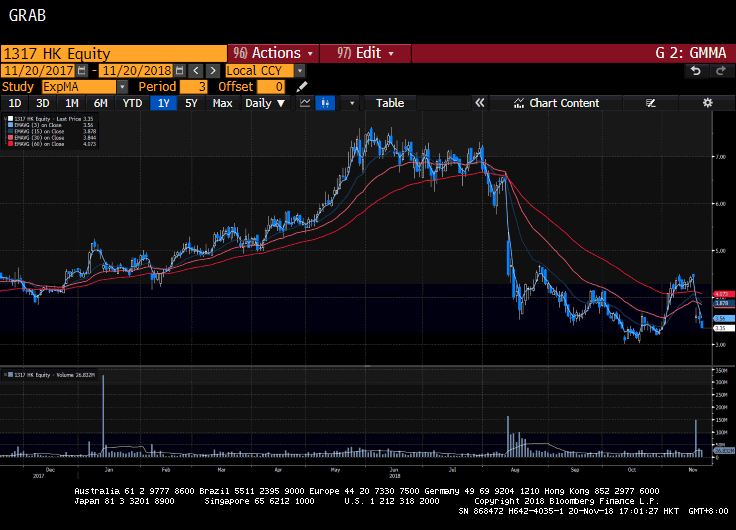Screen dimensions: 736x530
Task: Select the 3D time range
Action: click(43, 103)
